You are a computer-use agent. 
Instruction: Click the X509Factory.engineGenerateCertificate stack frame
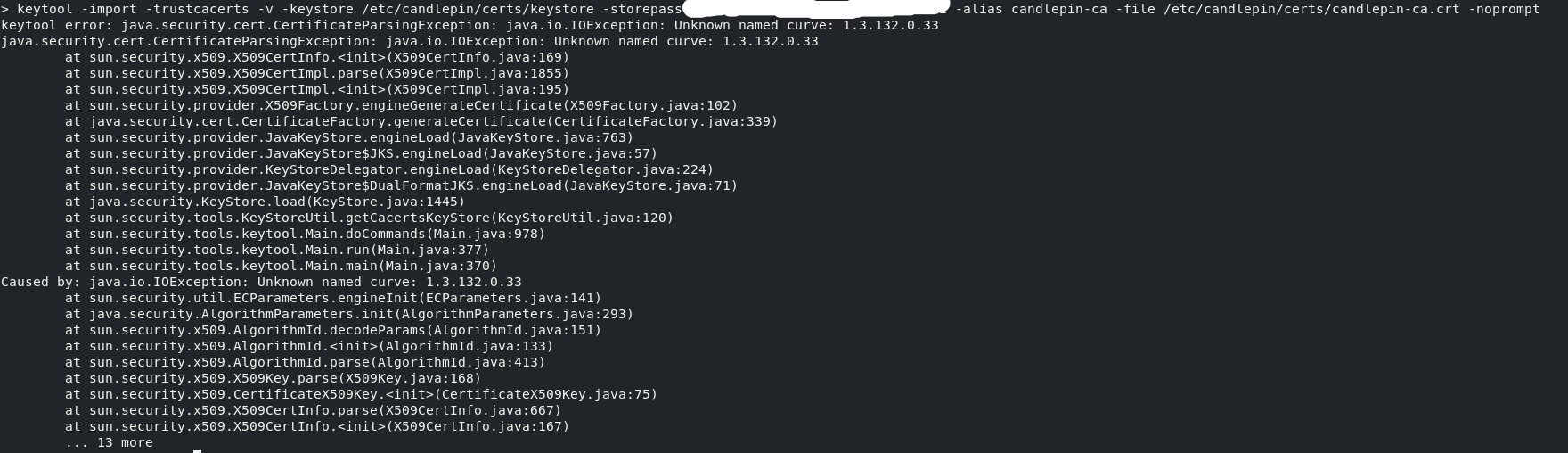[401, 105]
